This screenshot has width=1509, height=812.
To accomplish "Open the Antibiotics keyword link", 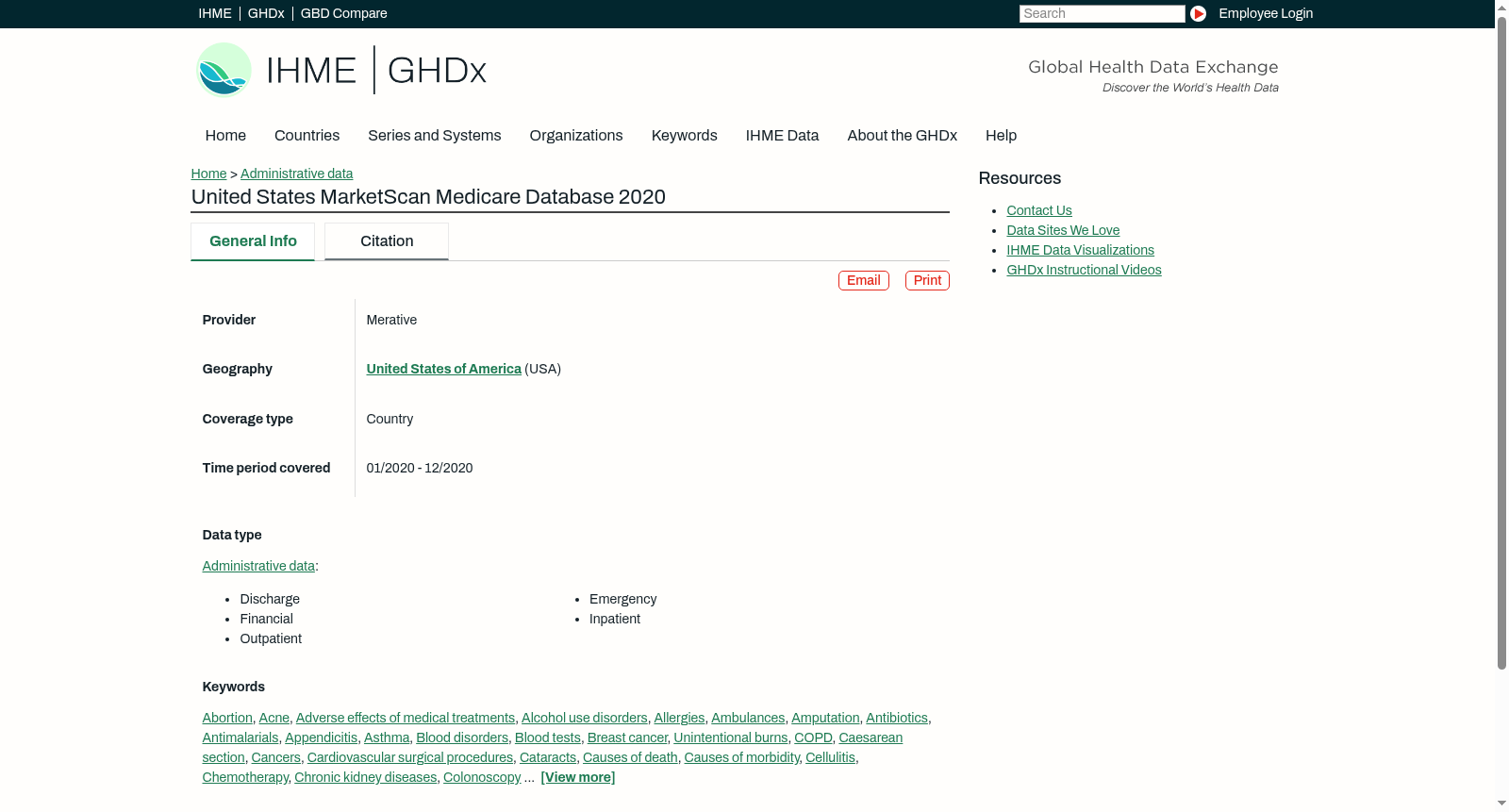I will point(897,718).
